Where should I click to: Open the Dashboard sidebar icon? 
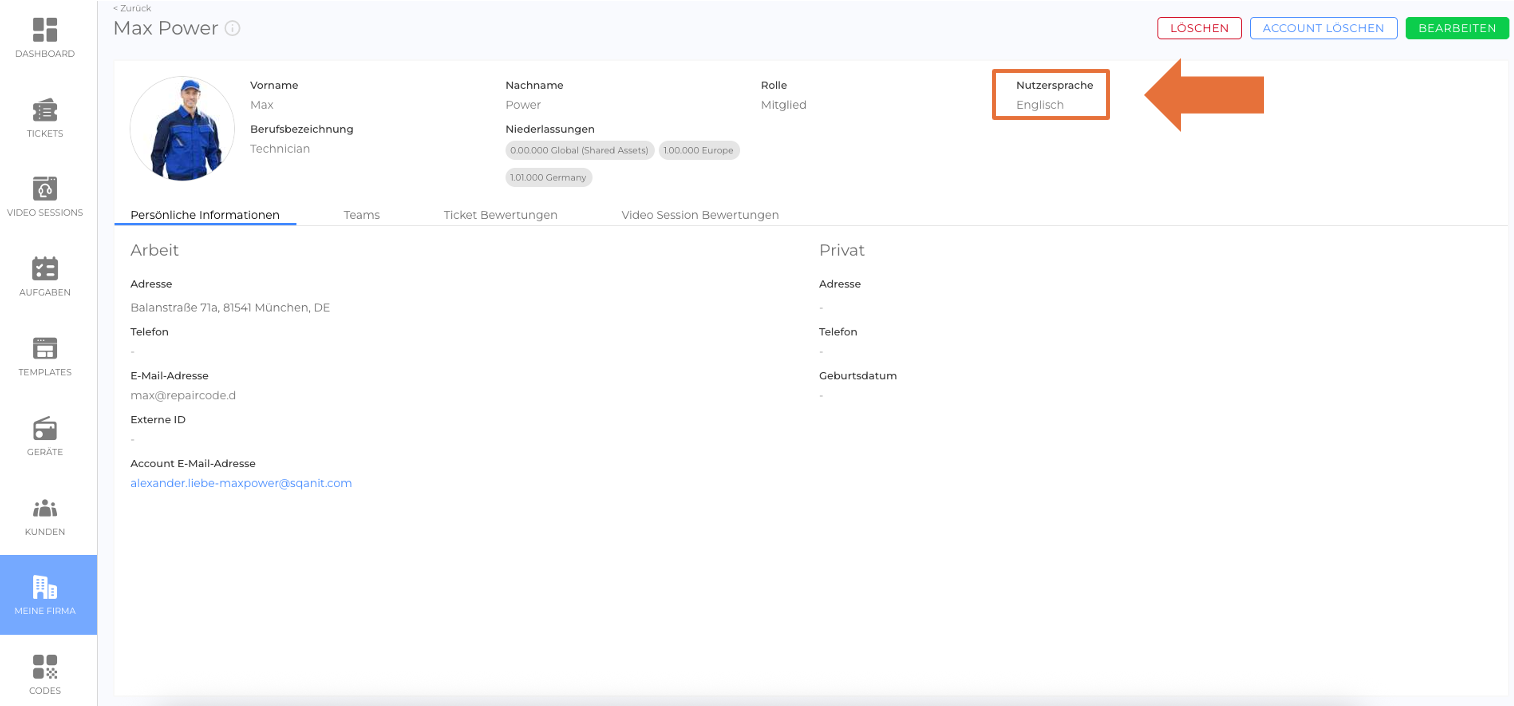(x=45, y=30)
